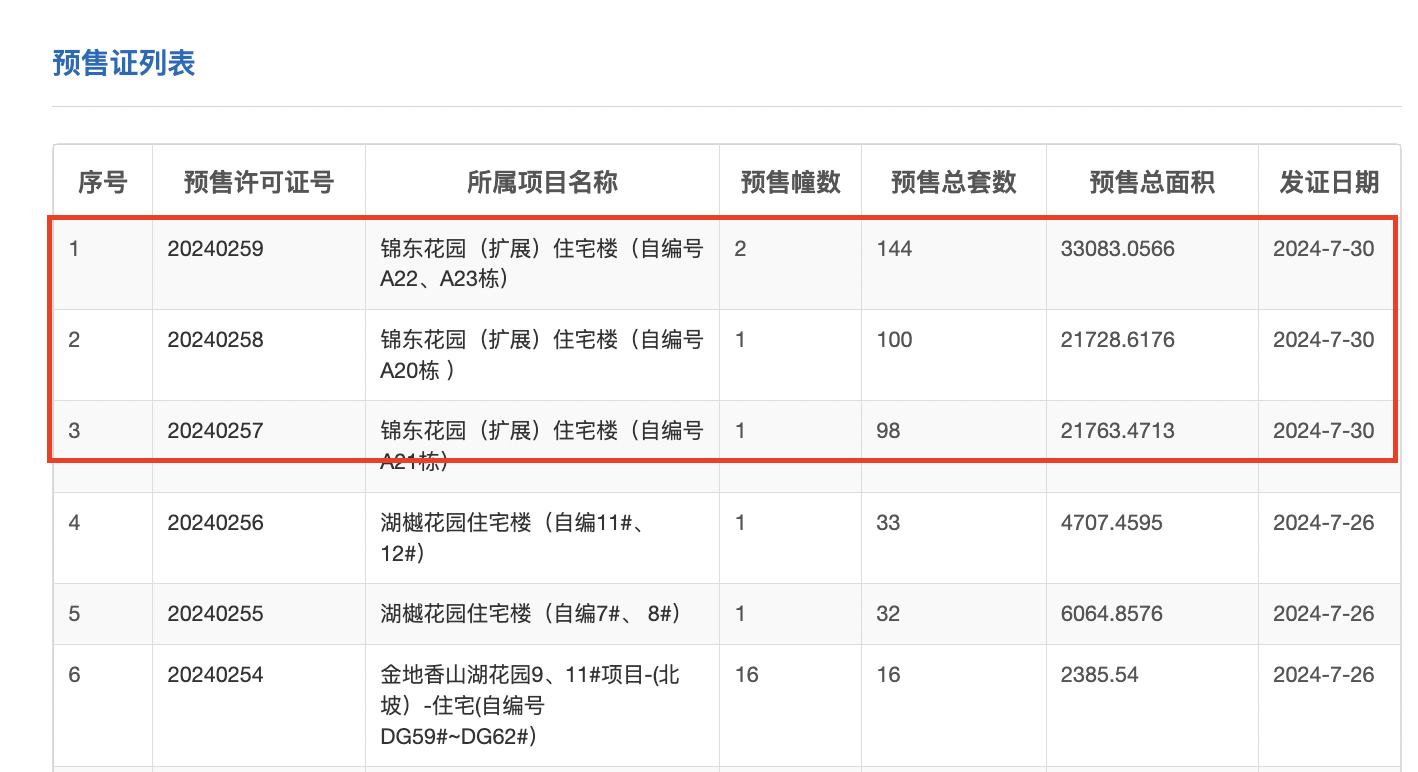Image resolution: width=1418 pixels, height=772 pixels.
Task: Click serial number 1 of row 20240259
Action: [x=74, y=249]
